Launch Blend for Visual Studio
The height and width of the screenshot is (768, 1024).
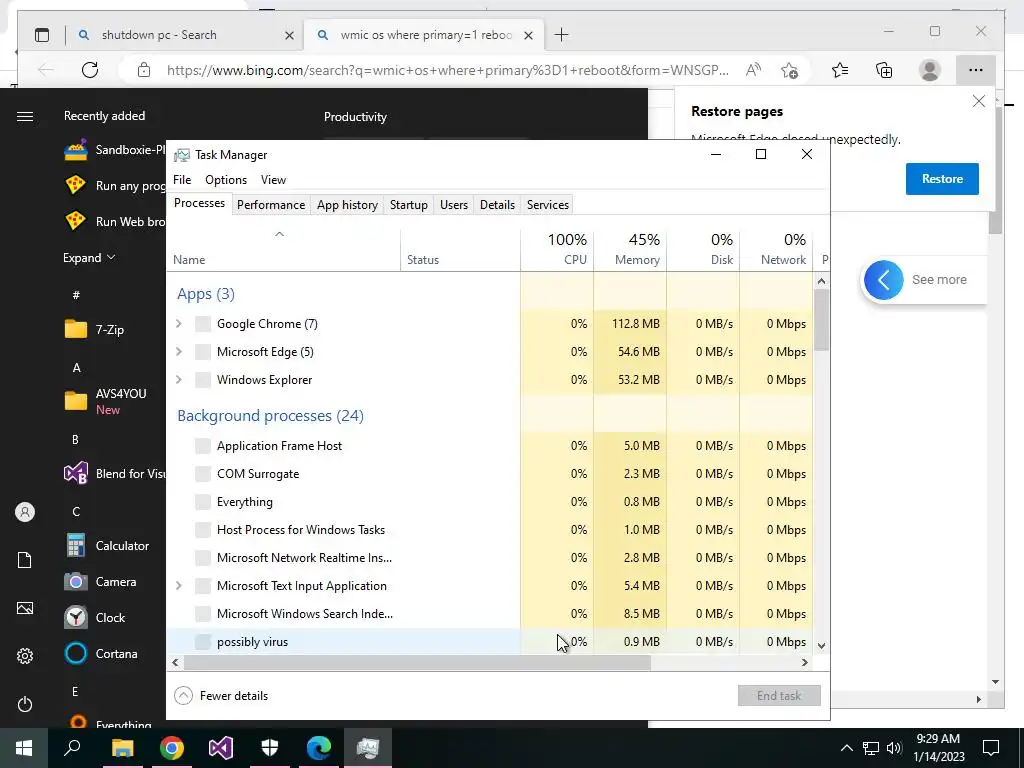tap(114, 473)
